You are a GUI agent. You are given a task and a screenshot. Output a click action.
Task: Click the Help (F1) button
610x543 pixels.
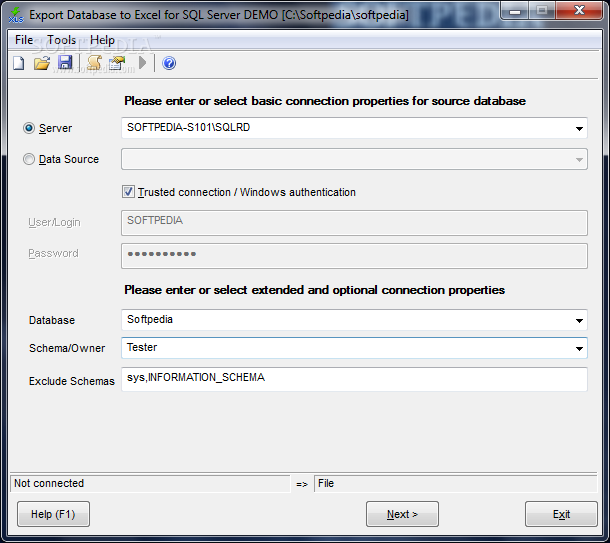53,514
